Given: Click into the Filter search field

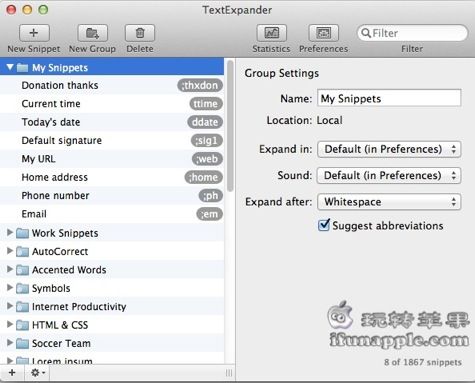Looking at the screenshot, I should tap(413, 33).
